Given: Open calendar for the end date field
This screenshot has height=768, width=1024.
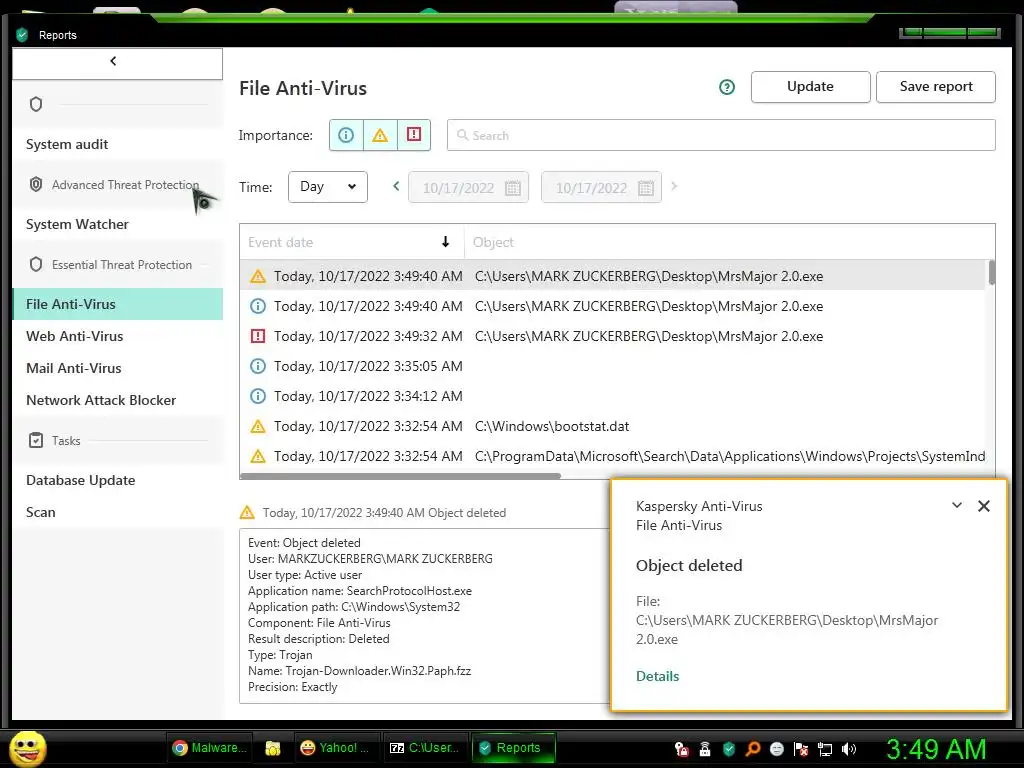Looking at the screenshot, I should click(x=646, y=188).
